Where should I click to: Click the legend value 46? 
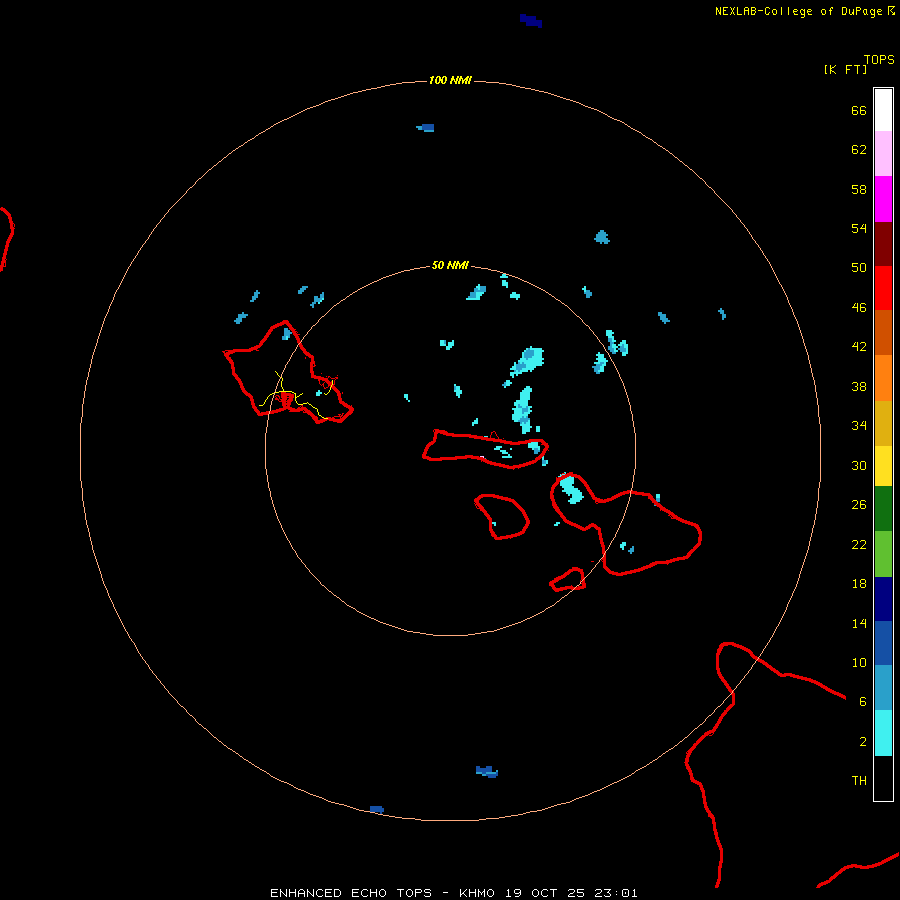(859, 307)
